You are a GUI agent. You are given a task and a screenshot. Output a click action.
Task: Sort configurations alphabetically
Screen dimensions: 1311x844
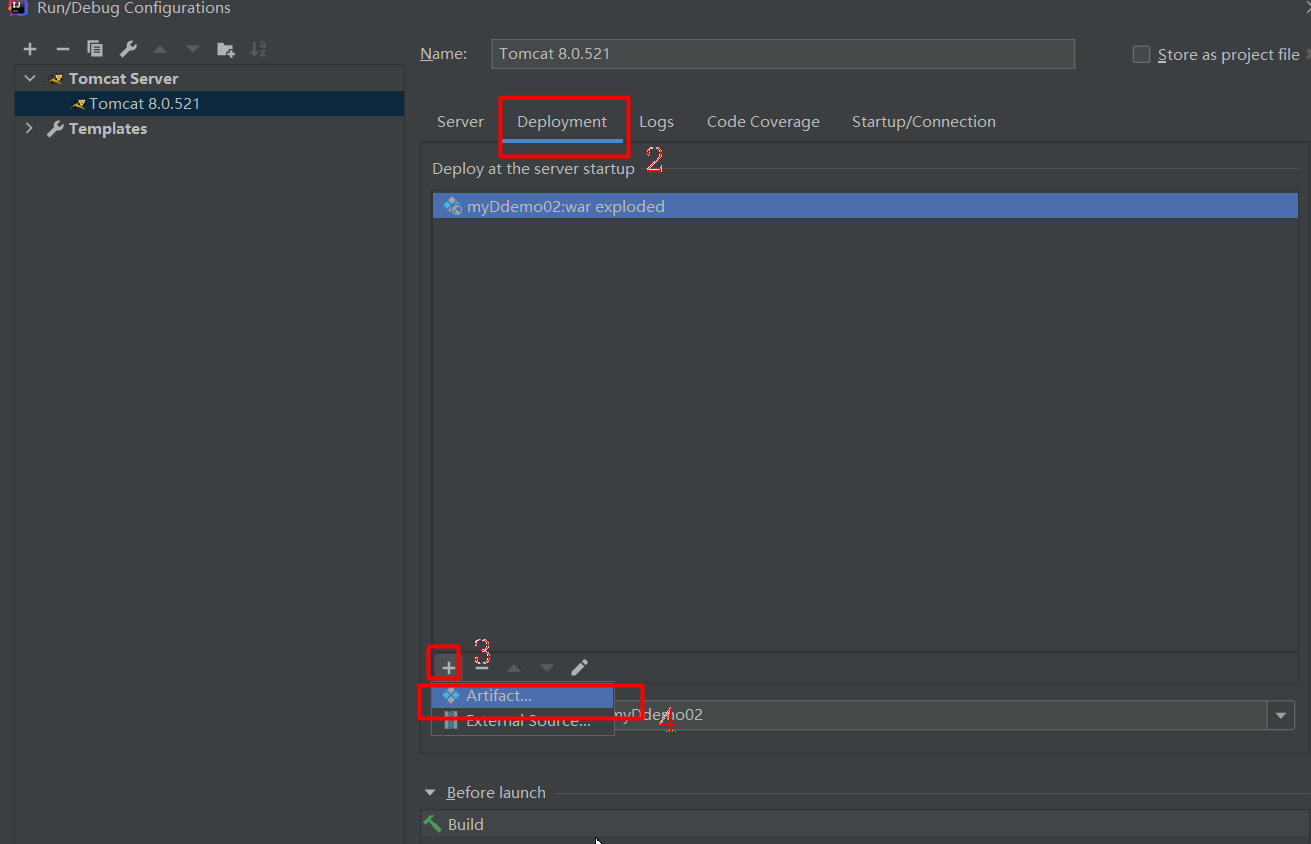click(258, 49)
